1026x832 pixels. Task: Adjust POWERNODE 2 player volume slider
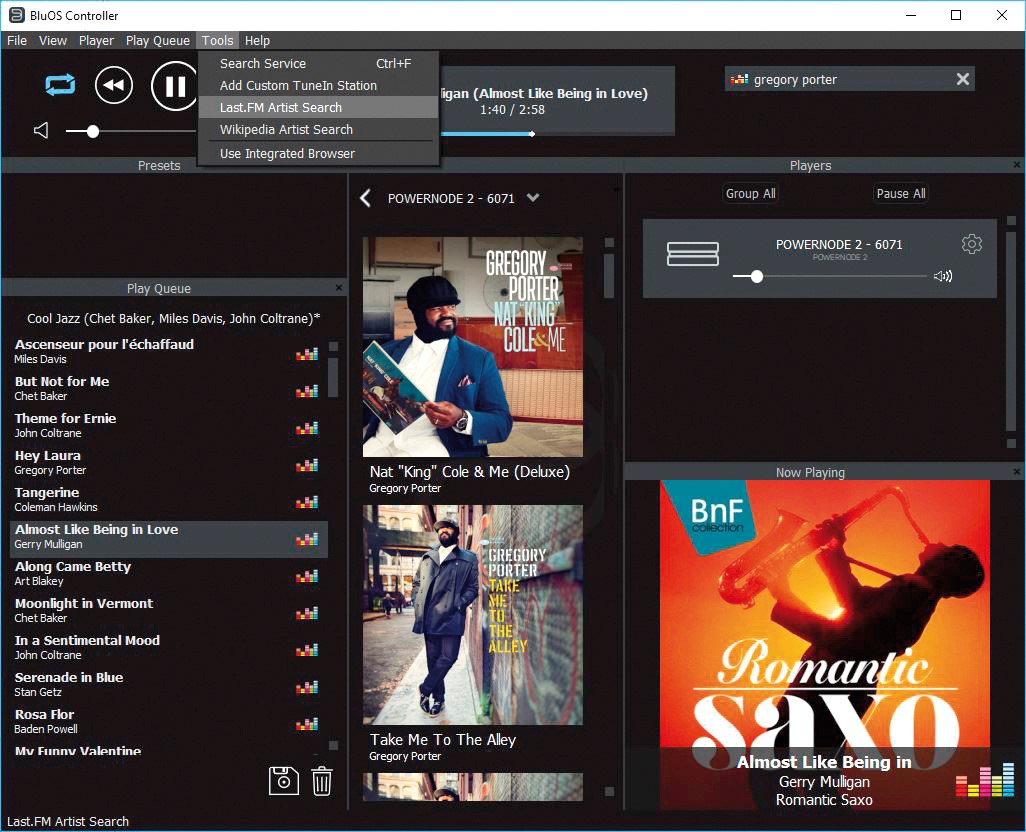(757, 277)
